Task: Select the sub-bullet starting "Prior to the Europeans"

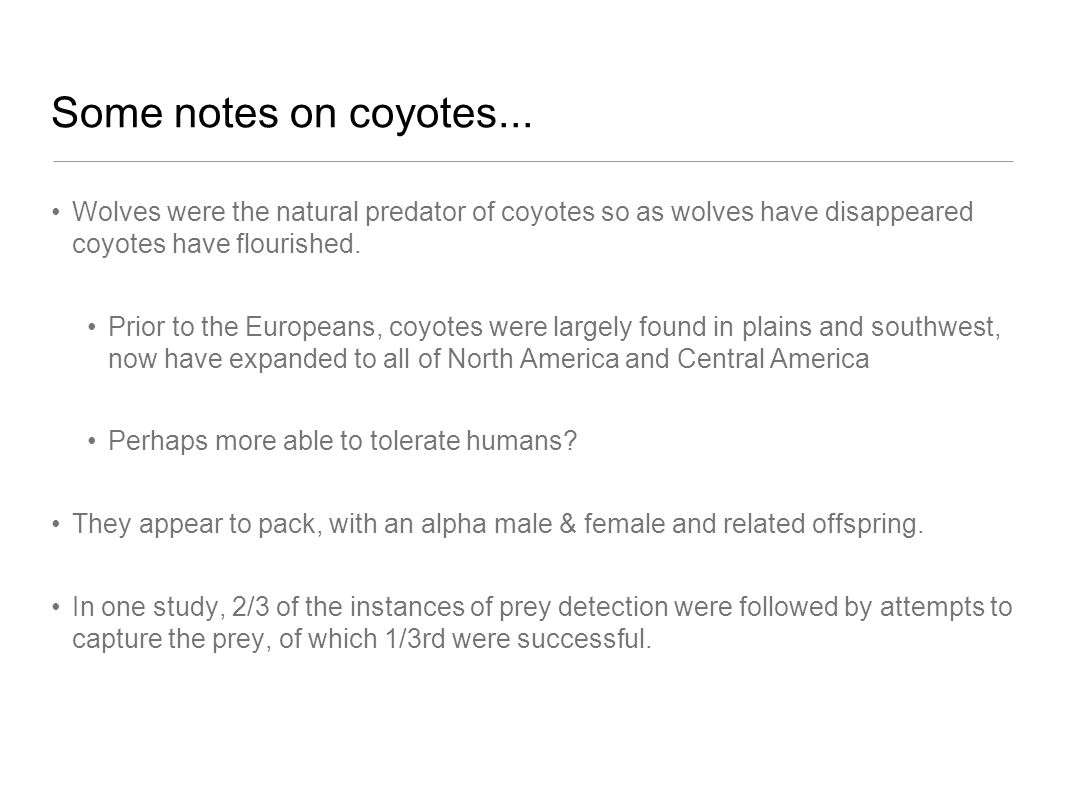Action: click(x=554, y=343)
